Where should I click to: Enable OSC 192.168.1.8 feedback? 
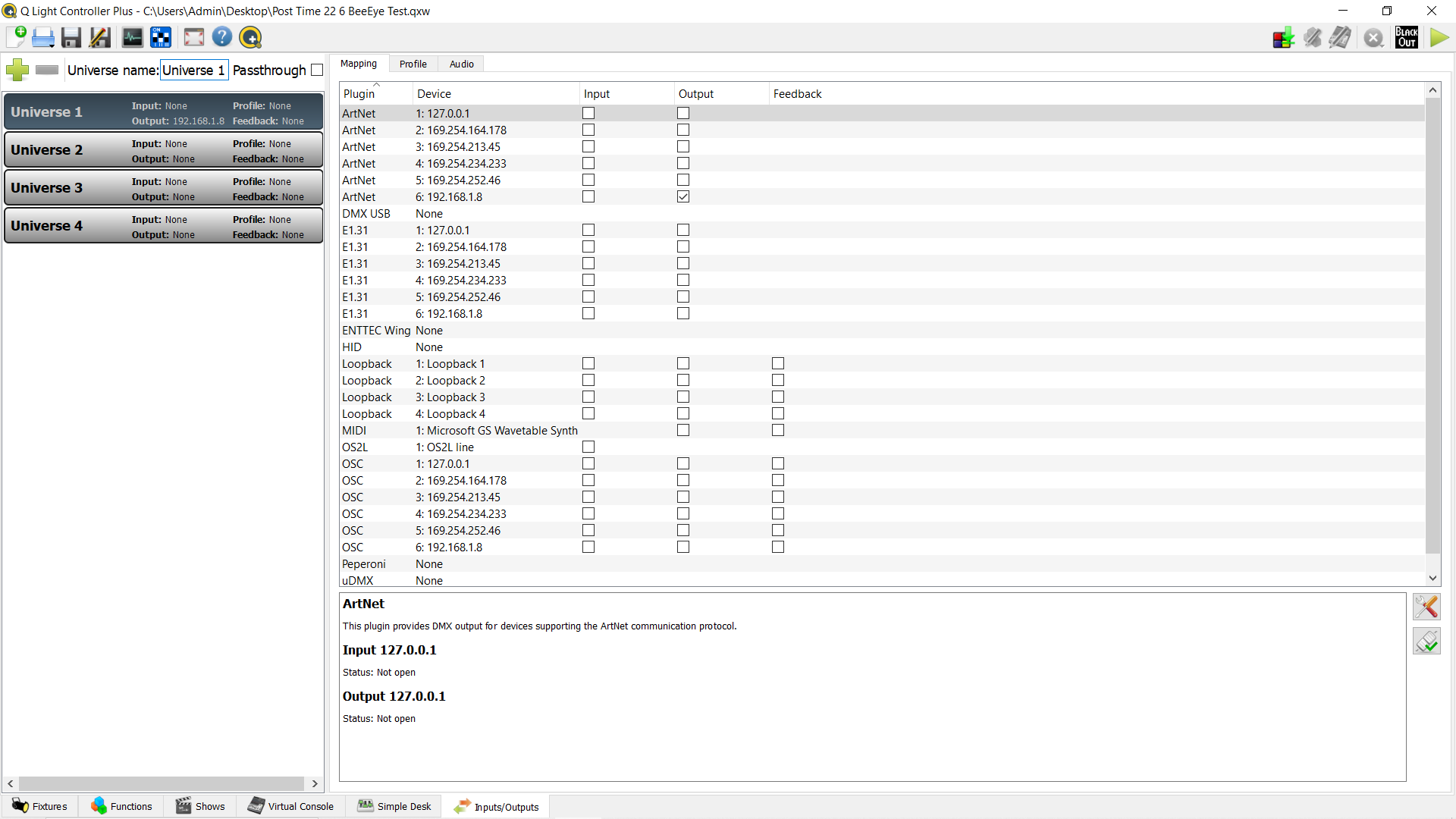point(778,547)
